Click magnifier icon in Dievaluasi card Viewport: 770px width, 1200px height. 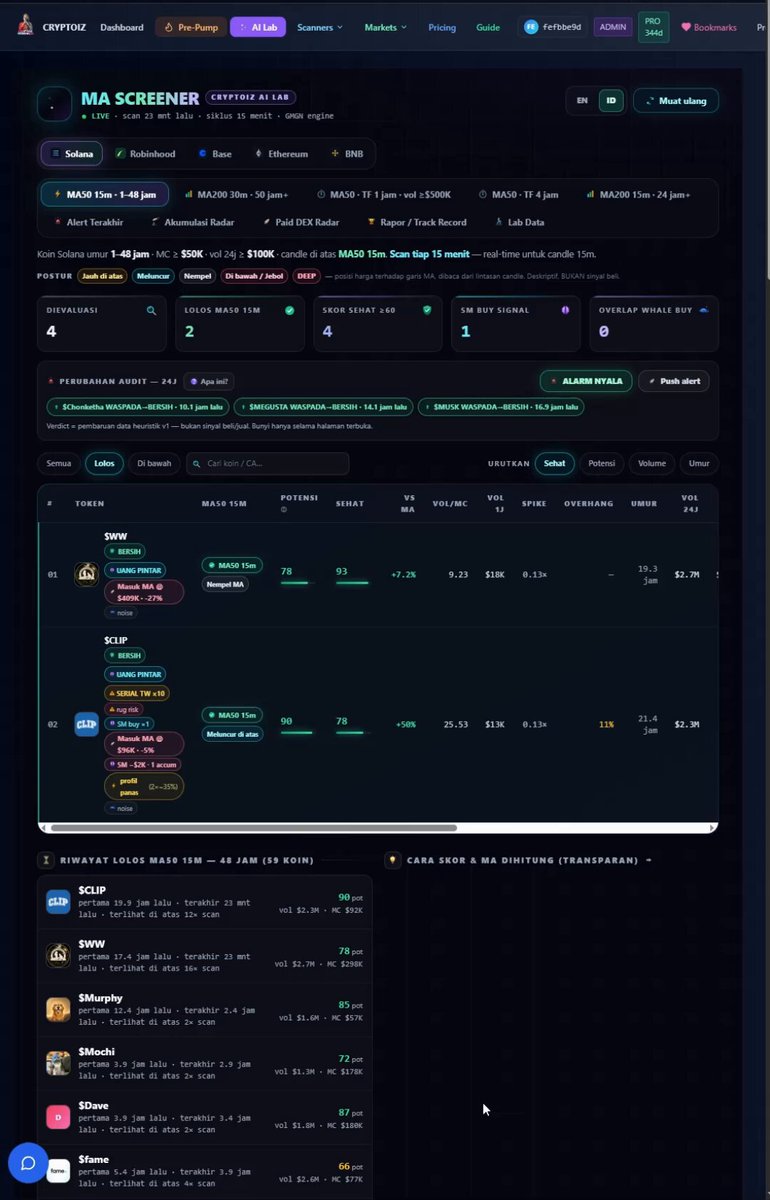(152, 310)
